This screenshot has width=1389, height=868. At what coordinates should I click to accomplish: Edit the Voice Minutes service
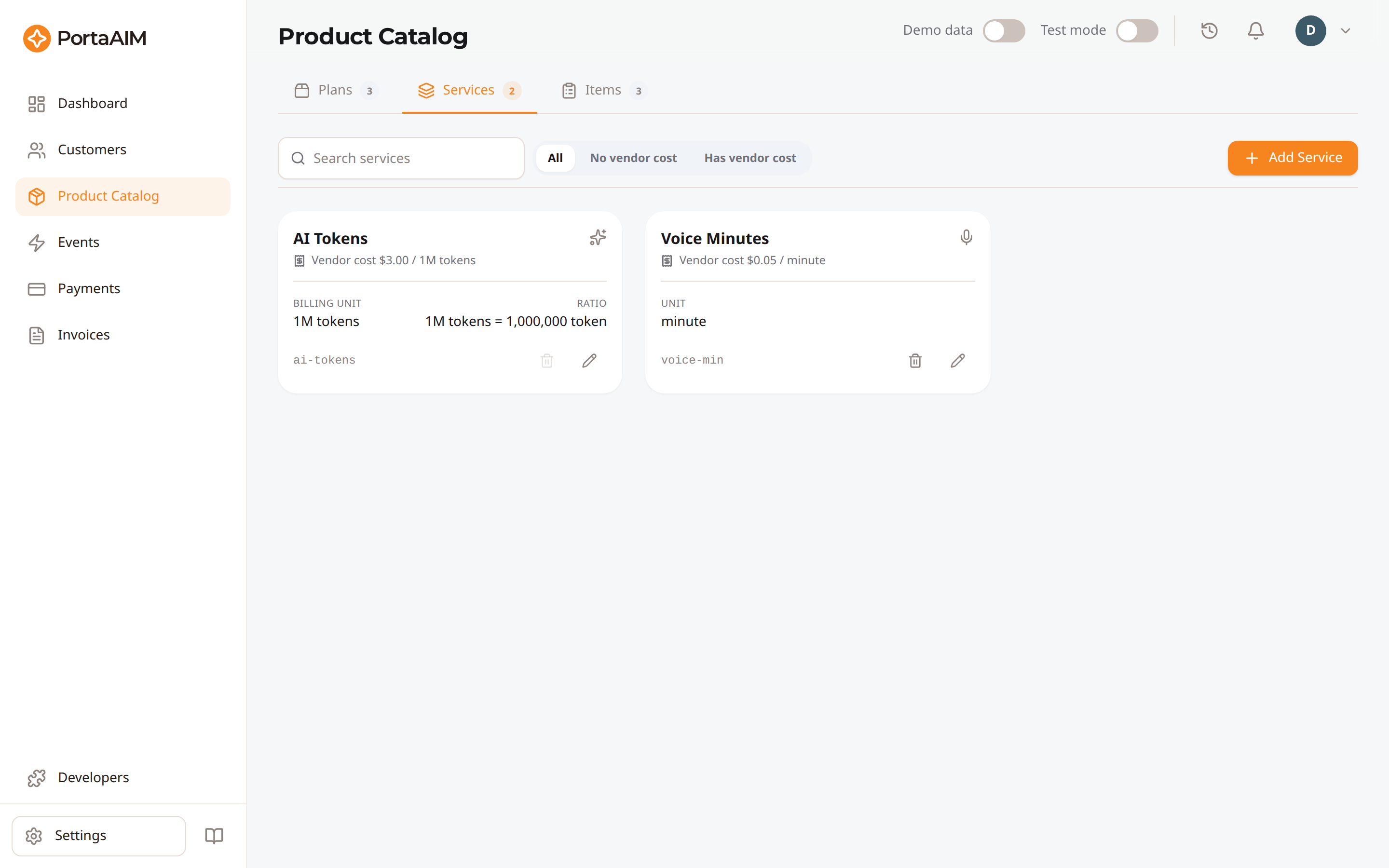957,361
